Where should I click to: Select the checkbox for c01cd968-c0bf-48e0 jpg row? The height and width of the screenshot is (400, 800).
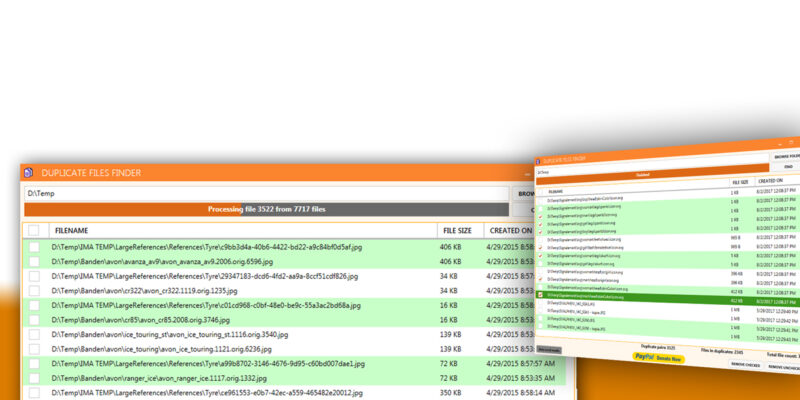pyautogui.click(x=34, y=306)
